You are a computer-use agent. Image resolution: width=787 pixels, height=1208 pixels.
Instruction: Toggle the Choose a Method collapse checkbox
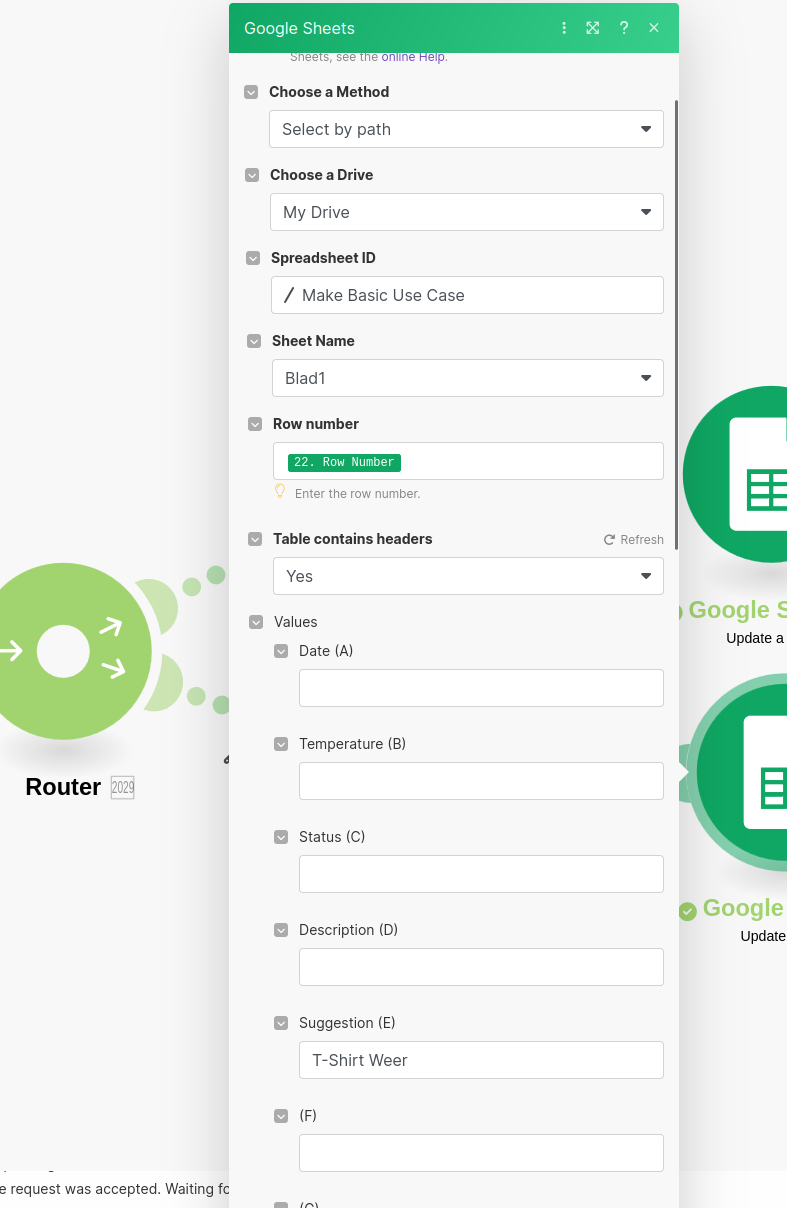click(251, 92)
